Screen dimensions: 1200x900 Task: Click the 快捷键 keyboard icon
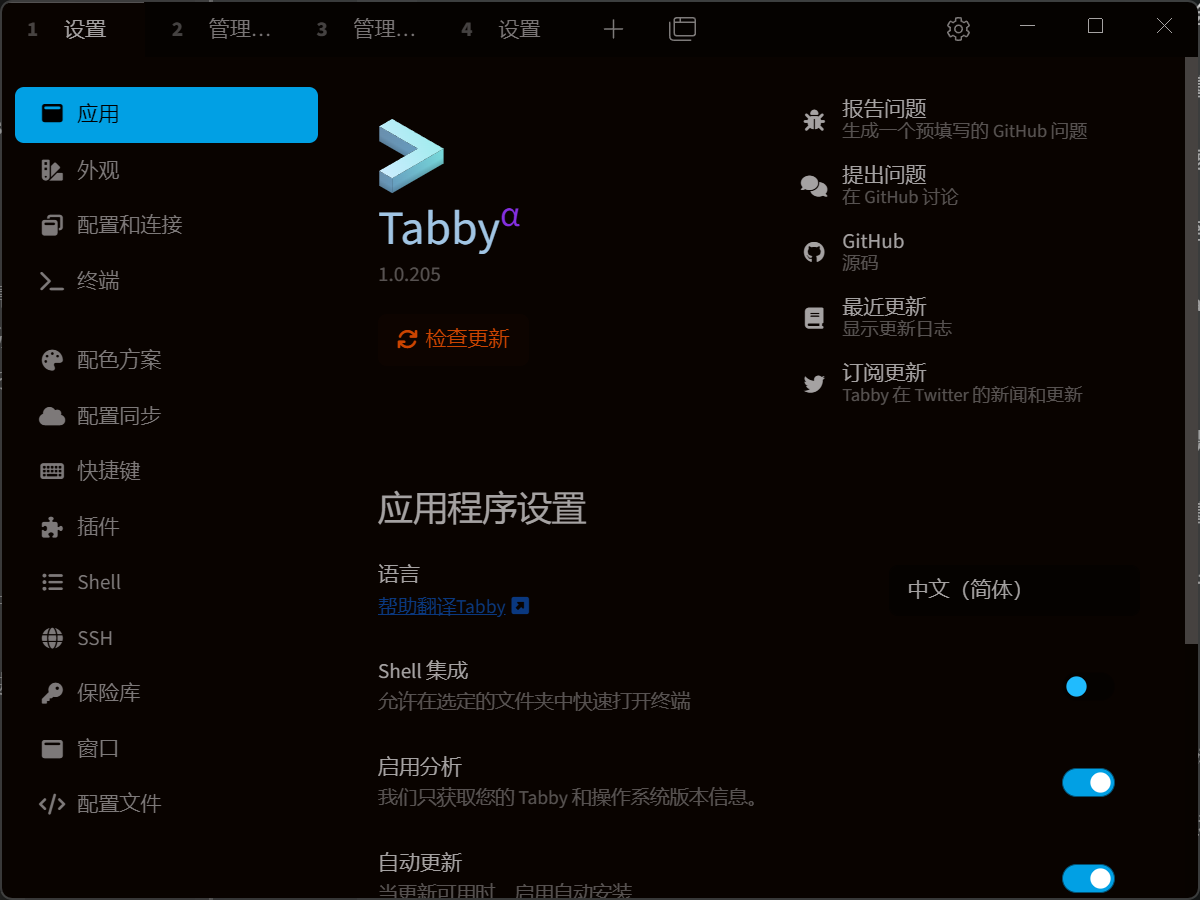tap(52, 471)
